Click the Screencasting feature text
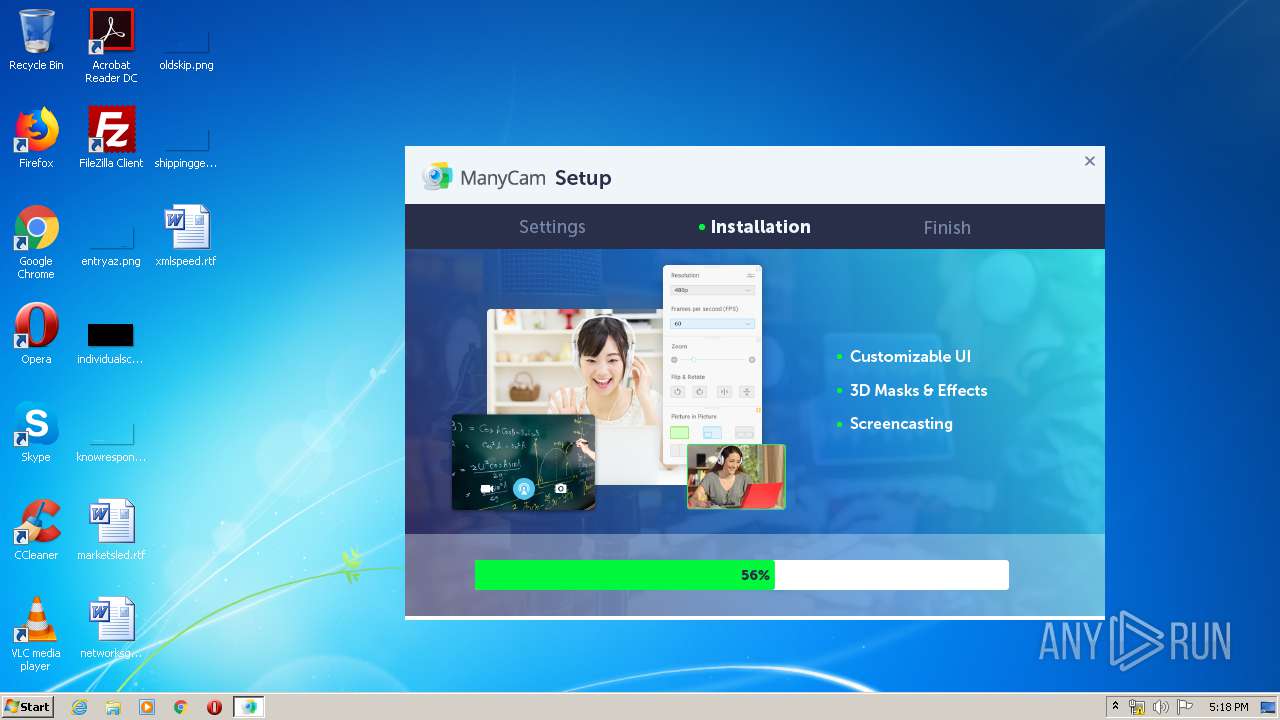The width and height of the screenshot is (1280, 720). point(901,423)
